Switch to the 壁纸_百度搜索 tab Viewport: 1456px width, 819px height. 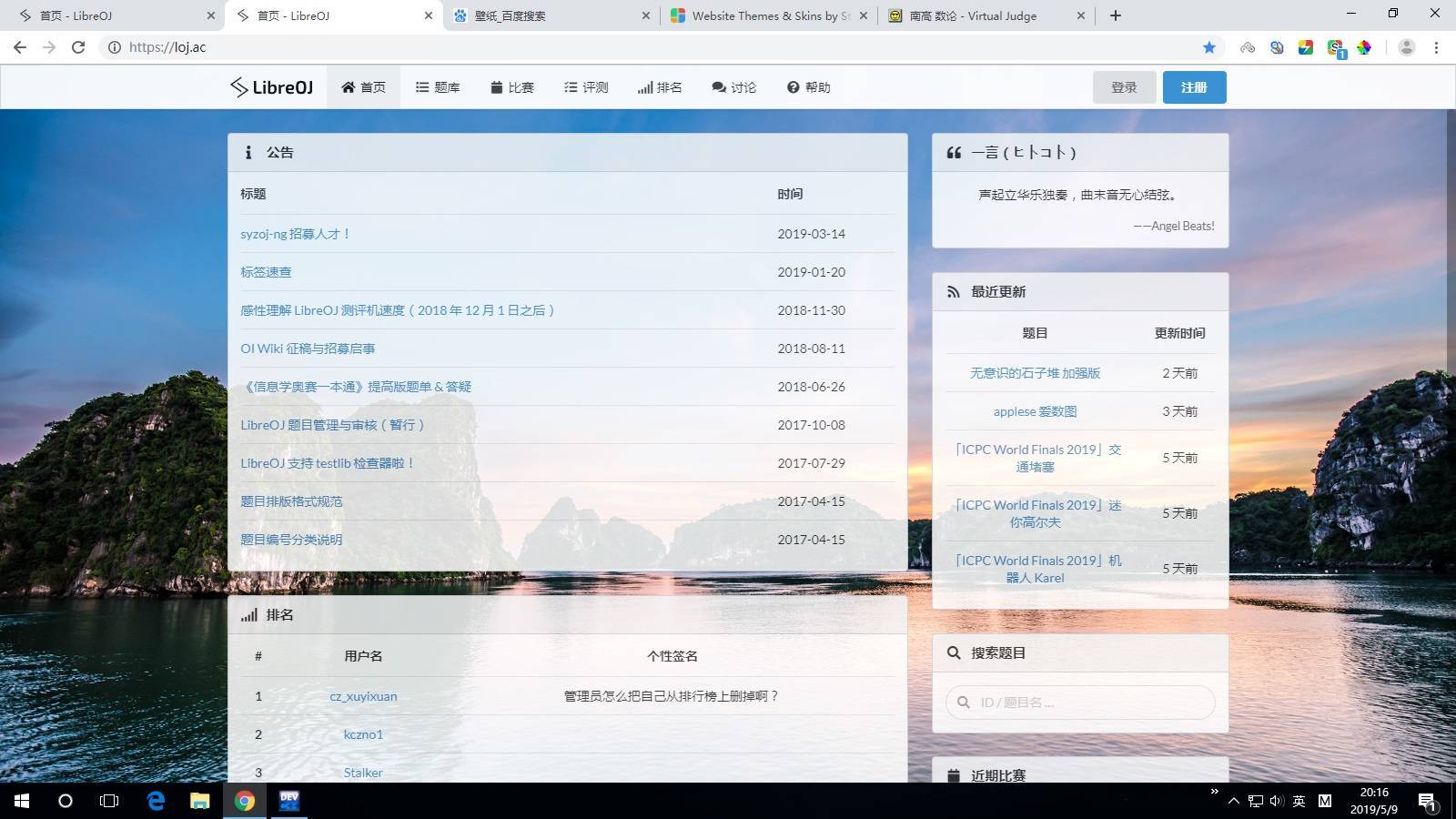point(510,15)
